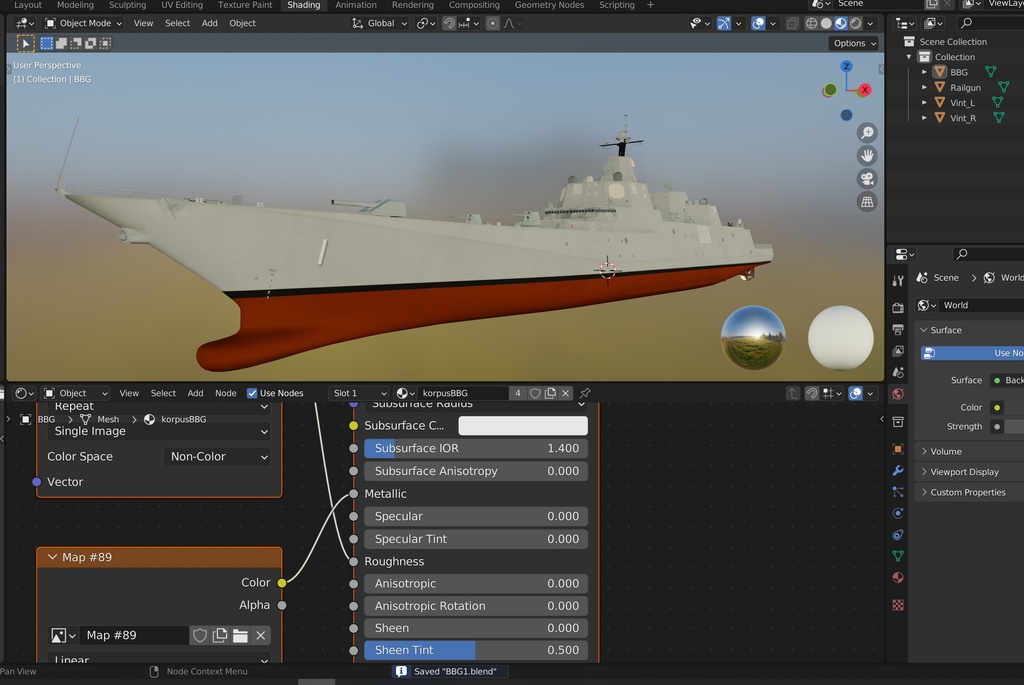The width and height of the screenshot is (1024, 685).
Task: Toggle viewport overlays button
Action: [x=759, y=23]
